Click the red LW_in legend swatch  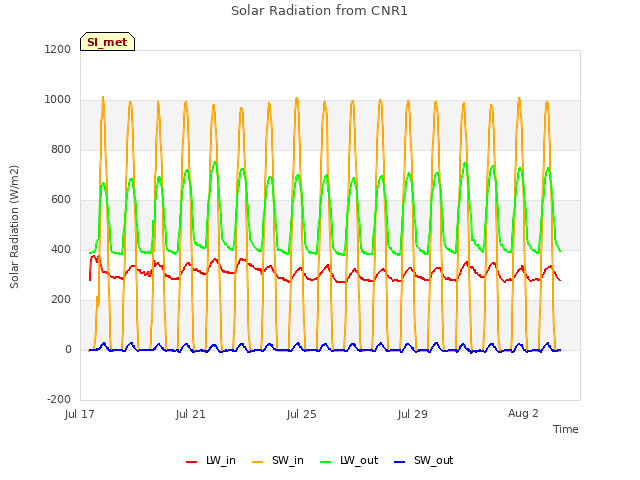coord(191,462)
